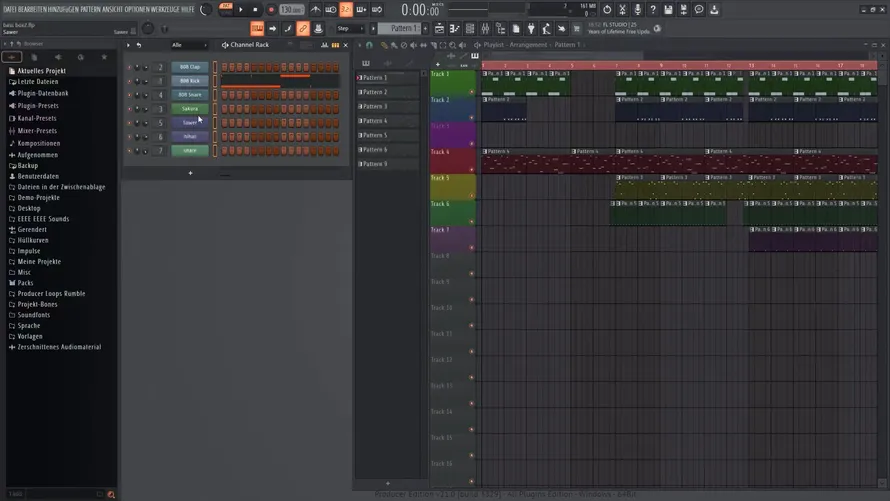Open the OPTIONEN menu
Image resolution: width=890 pixels, height=501 pixels.
(137, 10)
